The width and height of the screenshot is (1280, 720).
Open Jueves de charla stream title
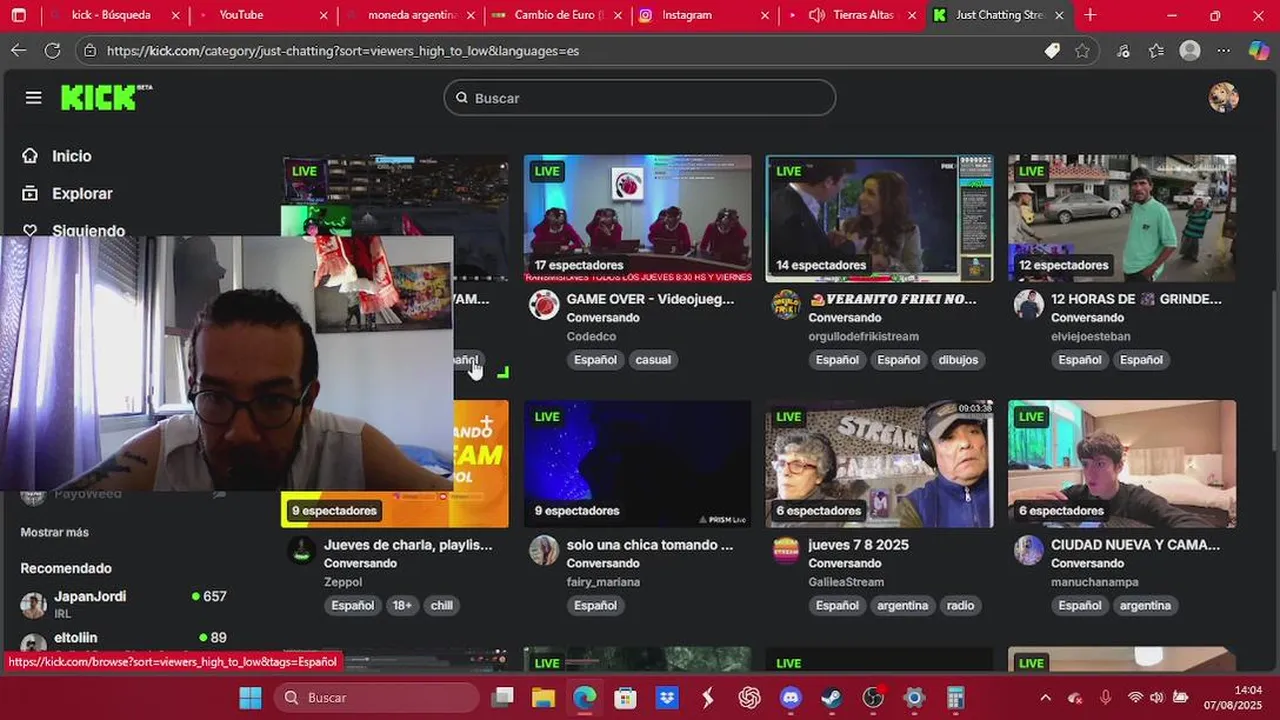[408, 545]
